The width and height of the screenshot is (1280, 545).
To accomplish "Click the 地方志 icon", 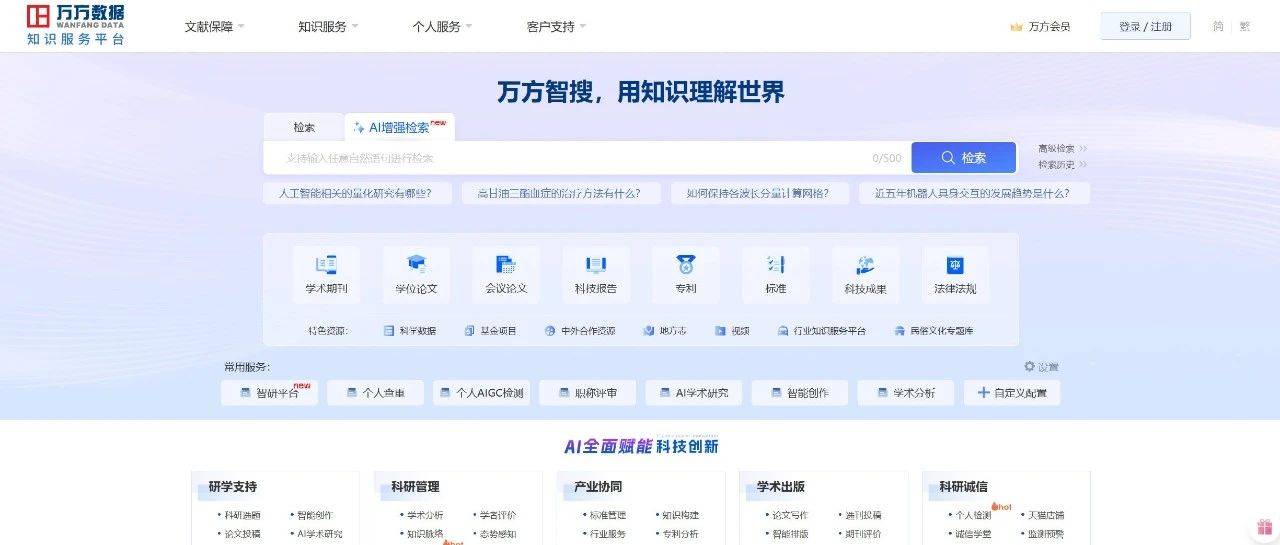I will tap(649, 330).
